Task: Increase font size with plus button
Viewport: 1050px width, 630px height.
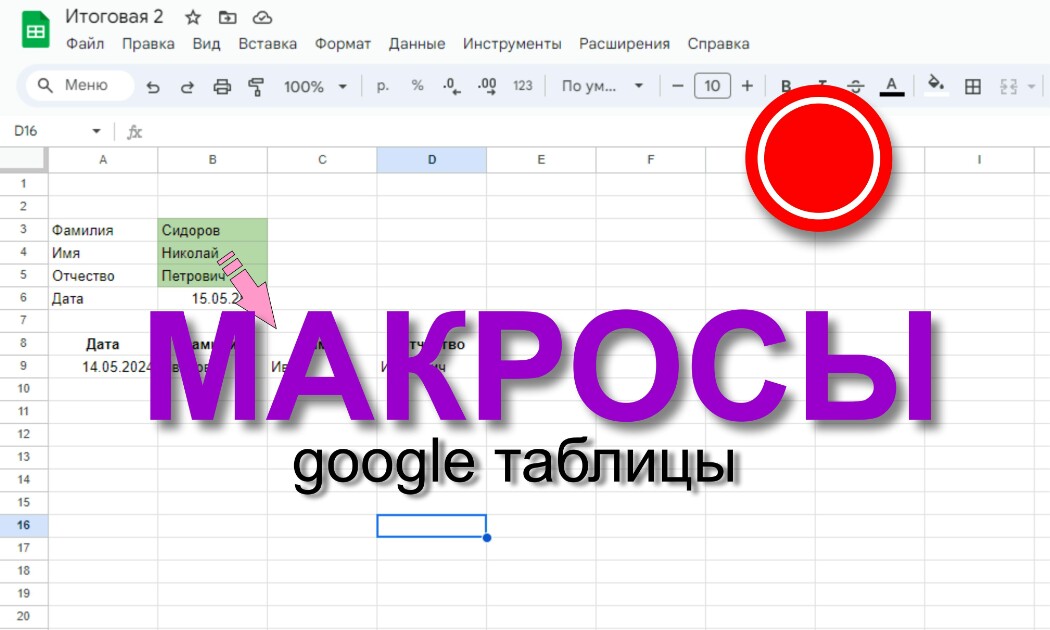Action: tap(747, 86)
